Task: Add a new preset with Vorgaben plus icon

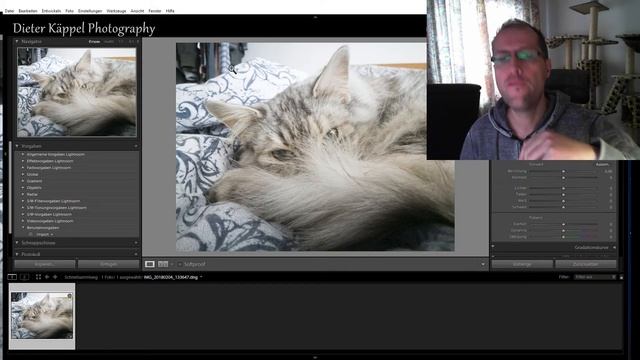Action: point(136,146)
